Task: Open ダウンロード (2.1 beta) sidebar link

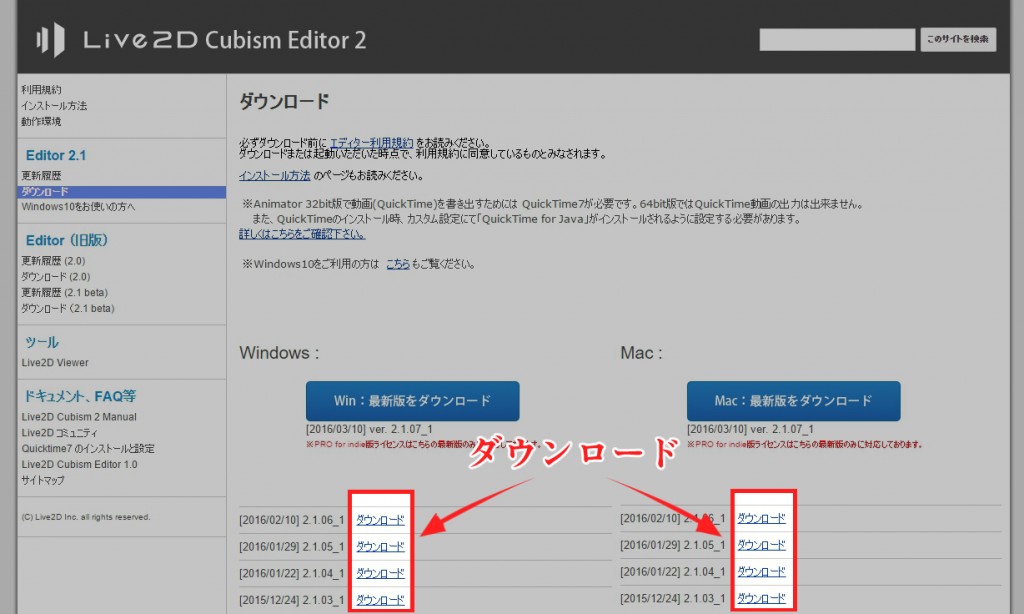Action: click(67, 308)
